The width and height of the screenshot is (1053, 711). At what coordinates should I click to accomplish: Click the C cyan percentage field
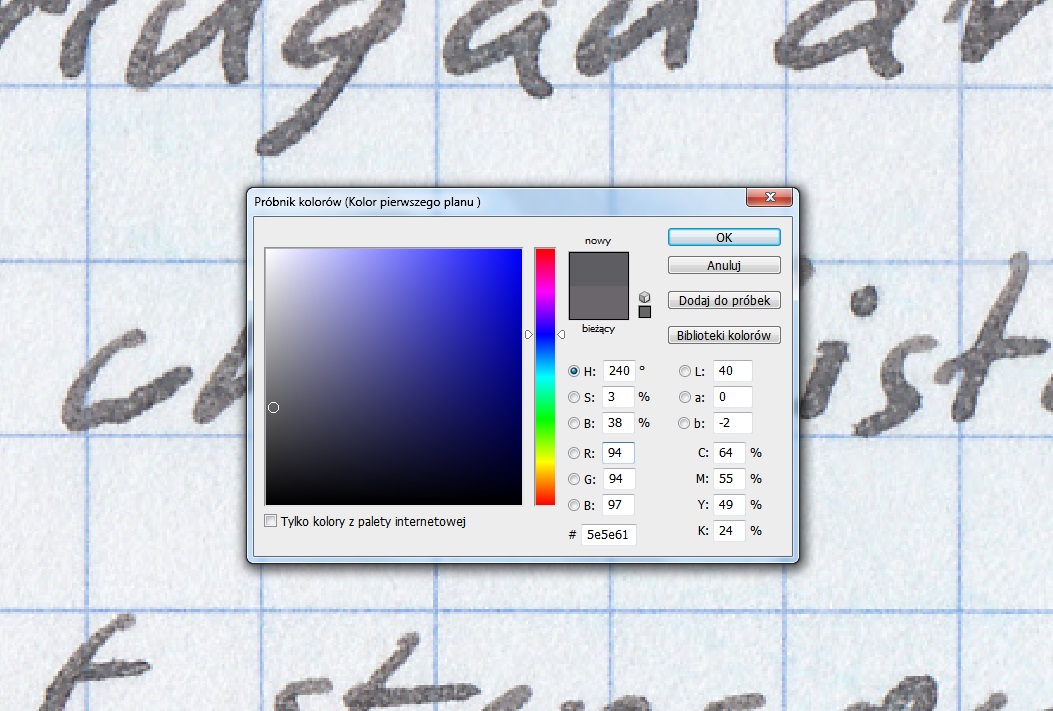tap(729, 453)
